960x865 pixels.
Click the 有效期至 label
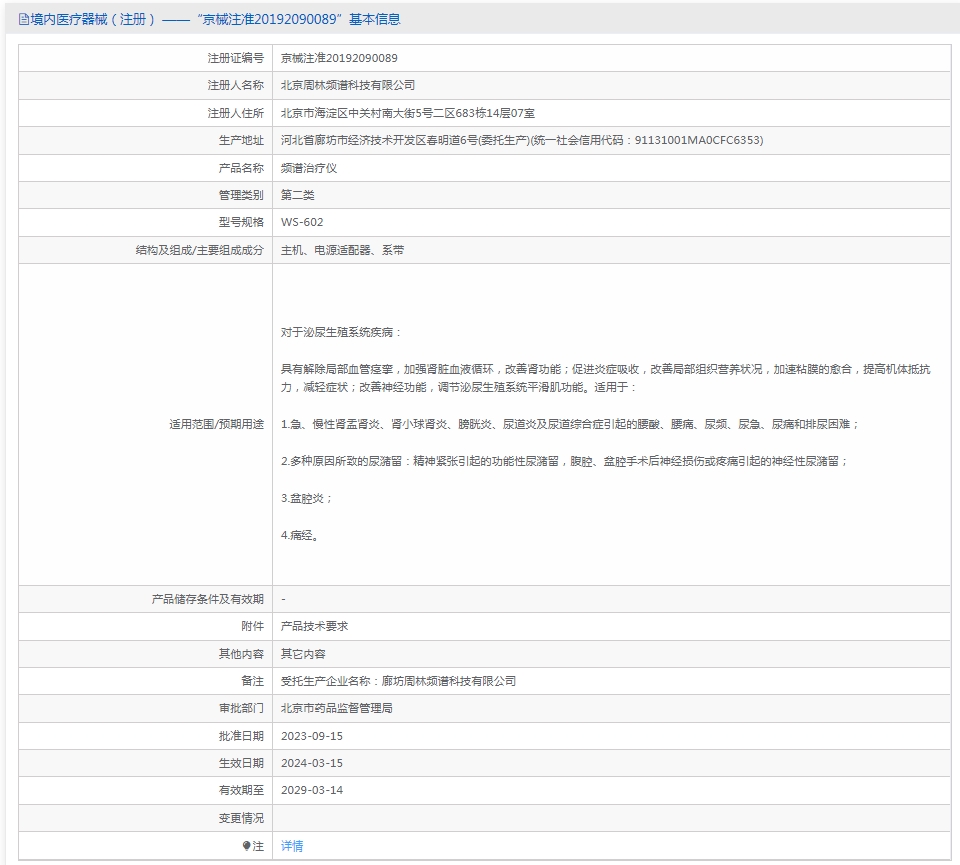point(241,790)
